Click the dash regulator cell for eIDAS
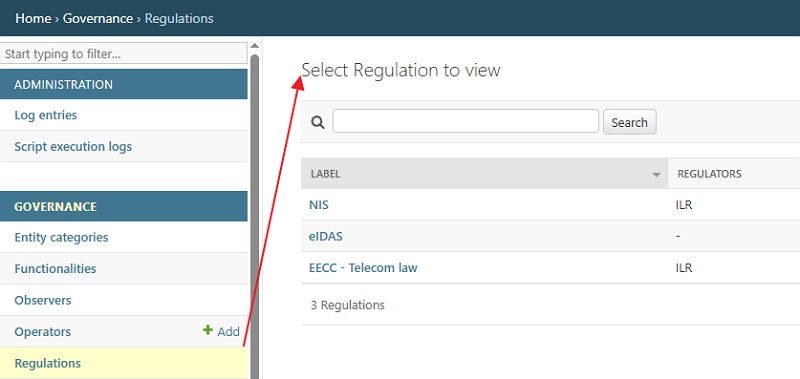The width and height of the screenshot is (800, 379). coord(678,237)
